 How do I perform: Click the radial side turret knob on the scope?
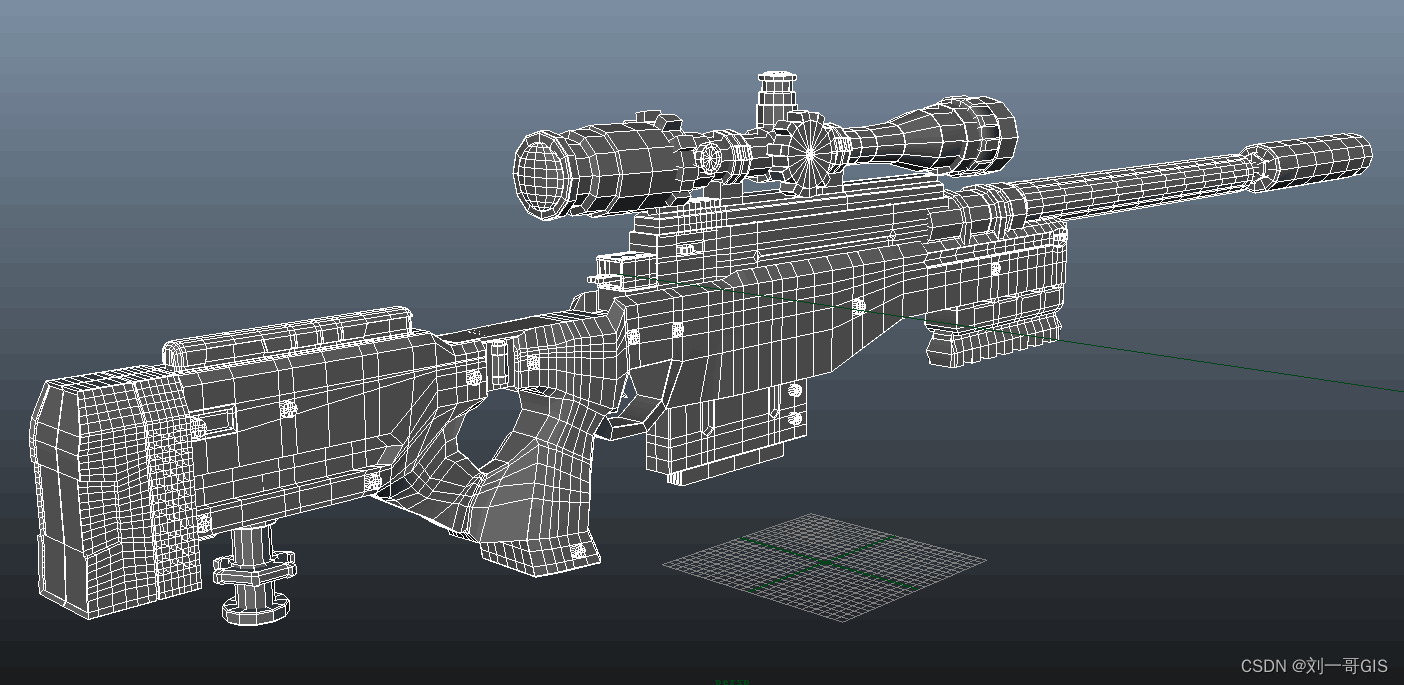click(x=809, y=152)
